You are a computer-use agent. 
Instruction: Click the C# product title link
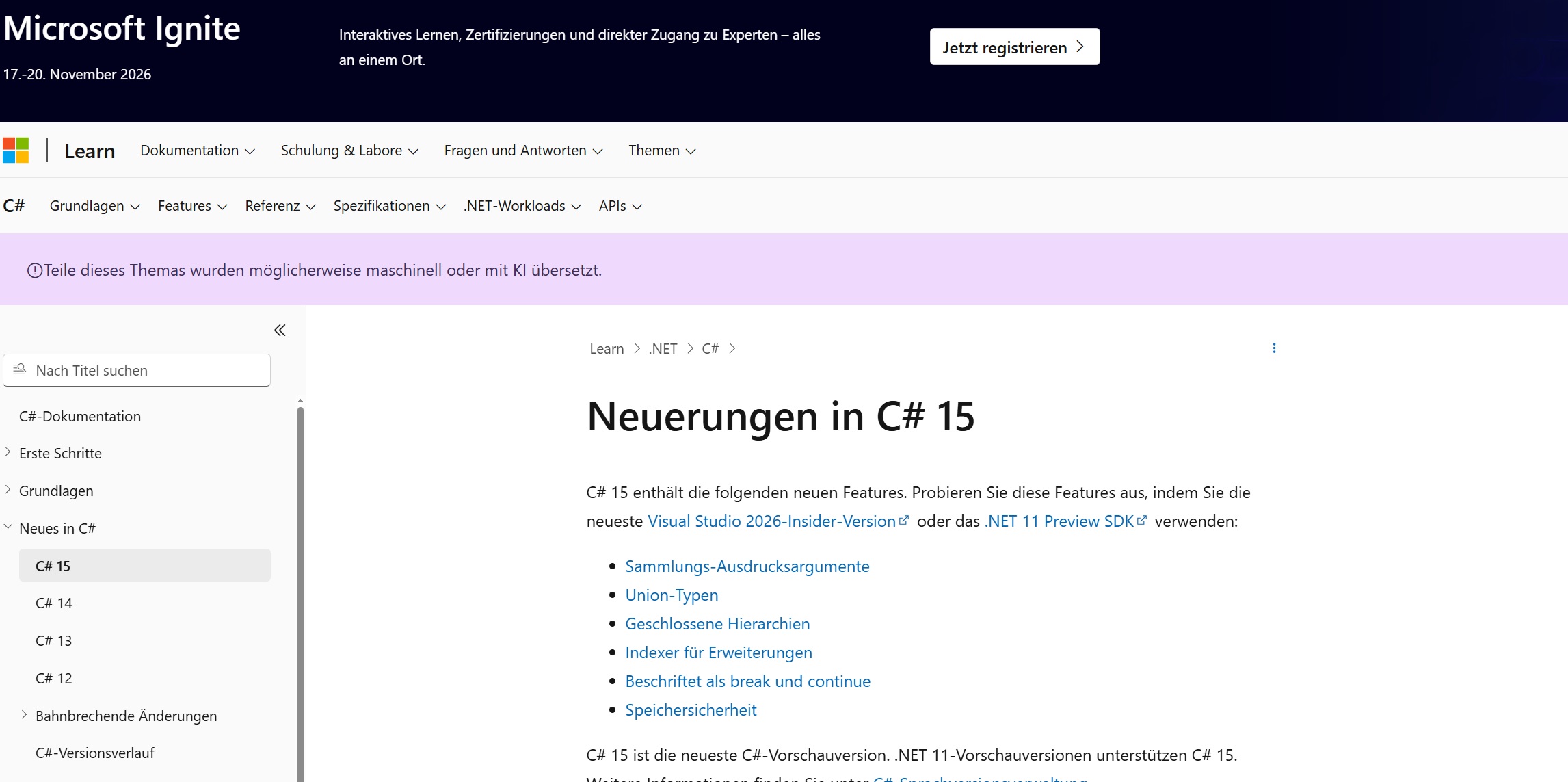(x=14, y=205)
